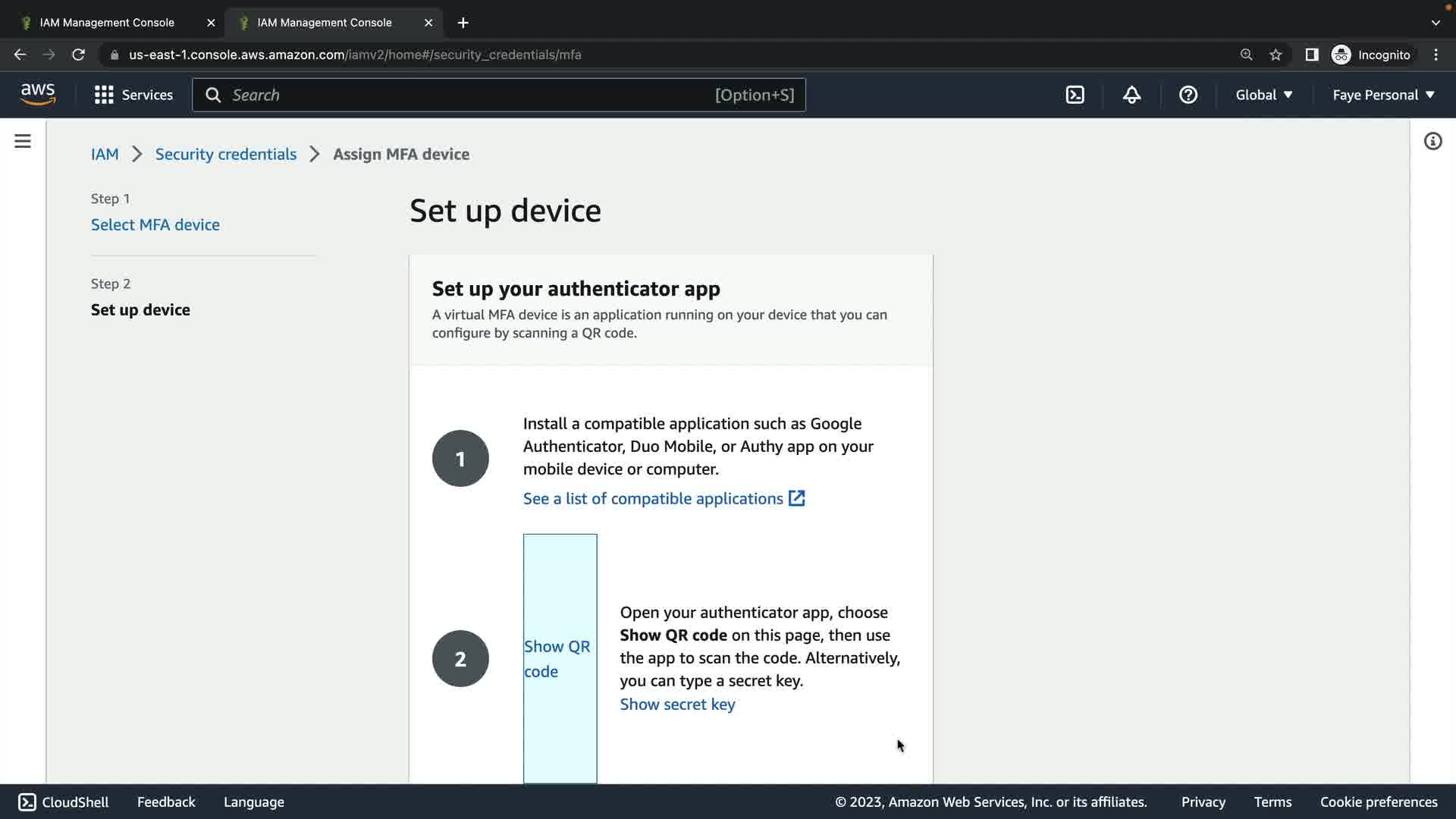Open the info panel icon

point(1432,141)
